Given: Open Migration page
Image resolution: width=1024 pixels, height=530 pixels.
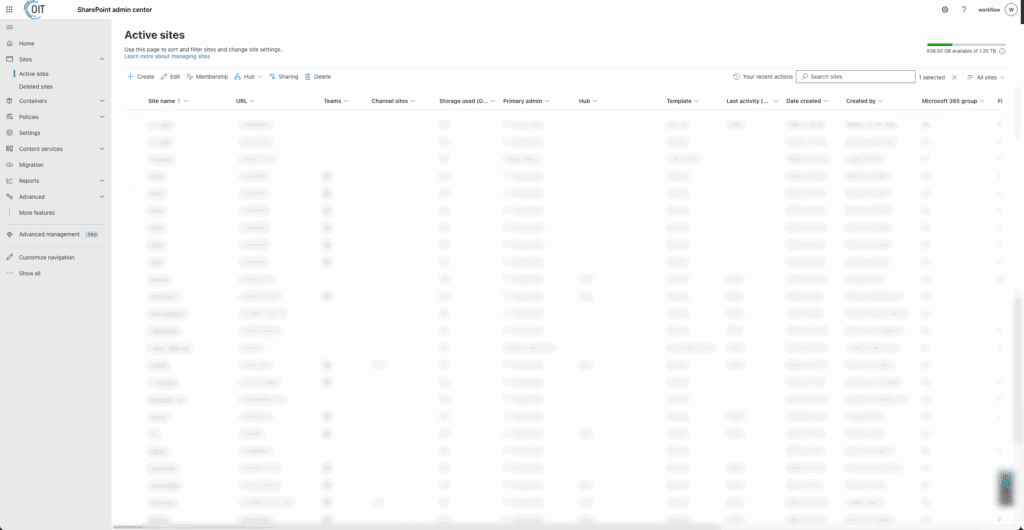Looking at the screenshot, I should click(31, 164).
